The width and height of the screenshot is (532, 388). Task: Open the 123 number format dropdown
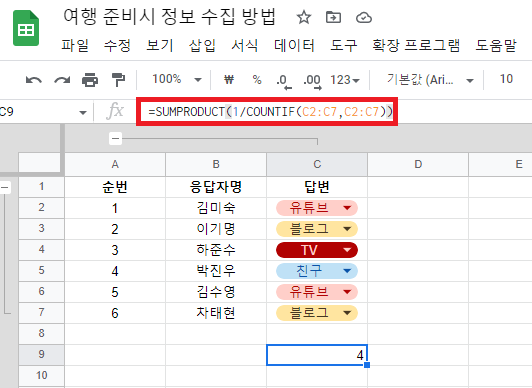(345, 80)
